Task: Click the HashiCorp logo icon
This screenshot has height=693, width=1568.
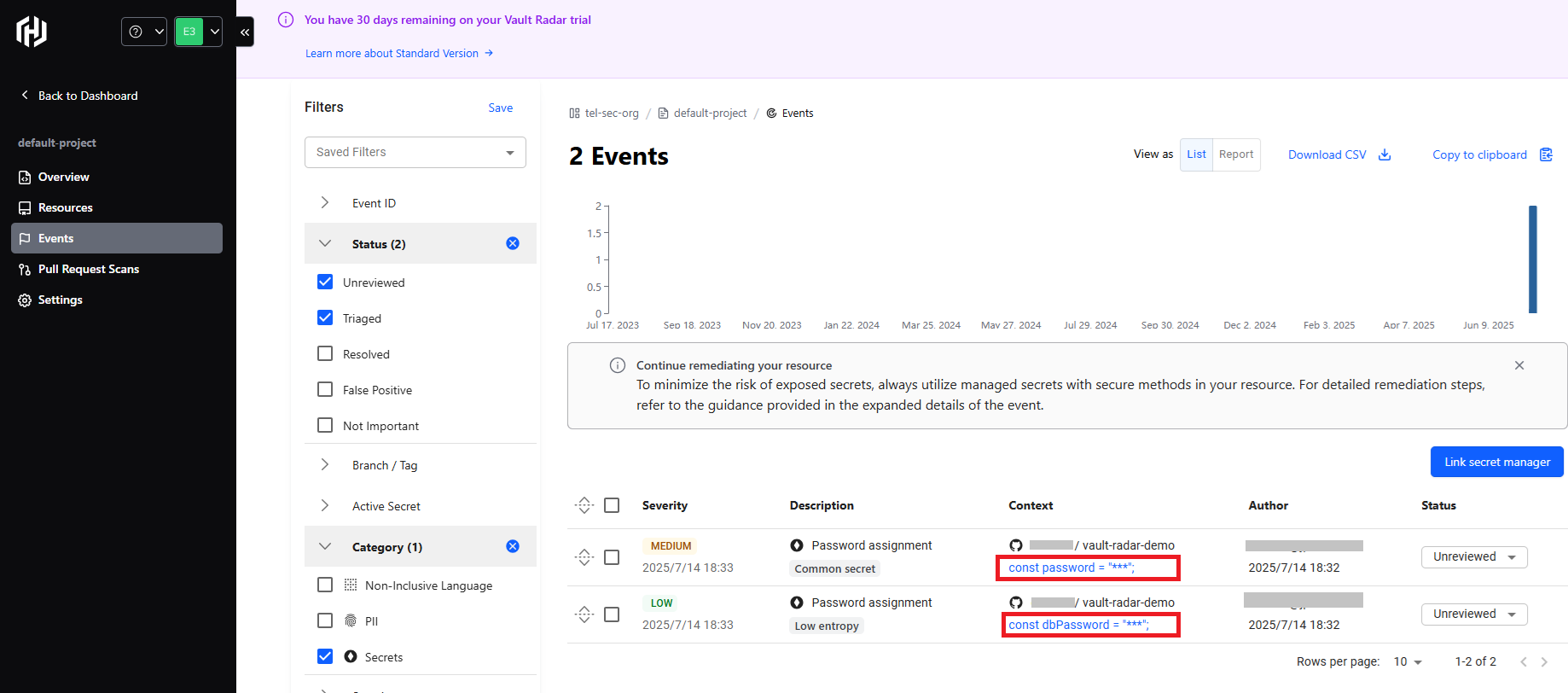Action: click(32, 32)
